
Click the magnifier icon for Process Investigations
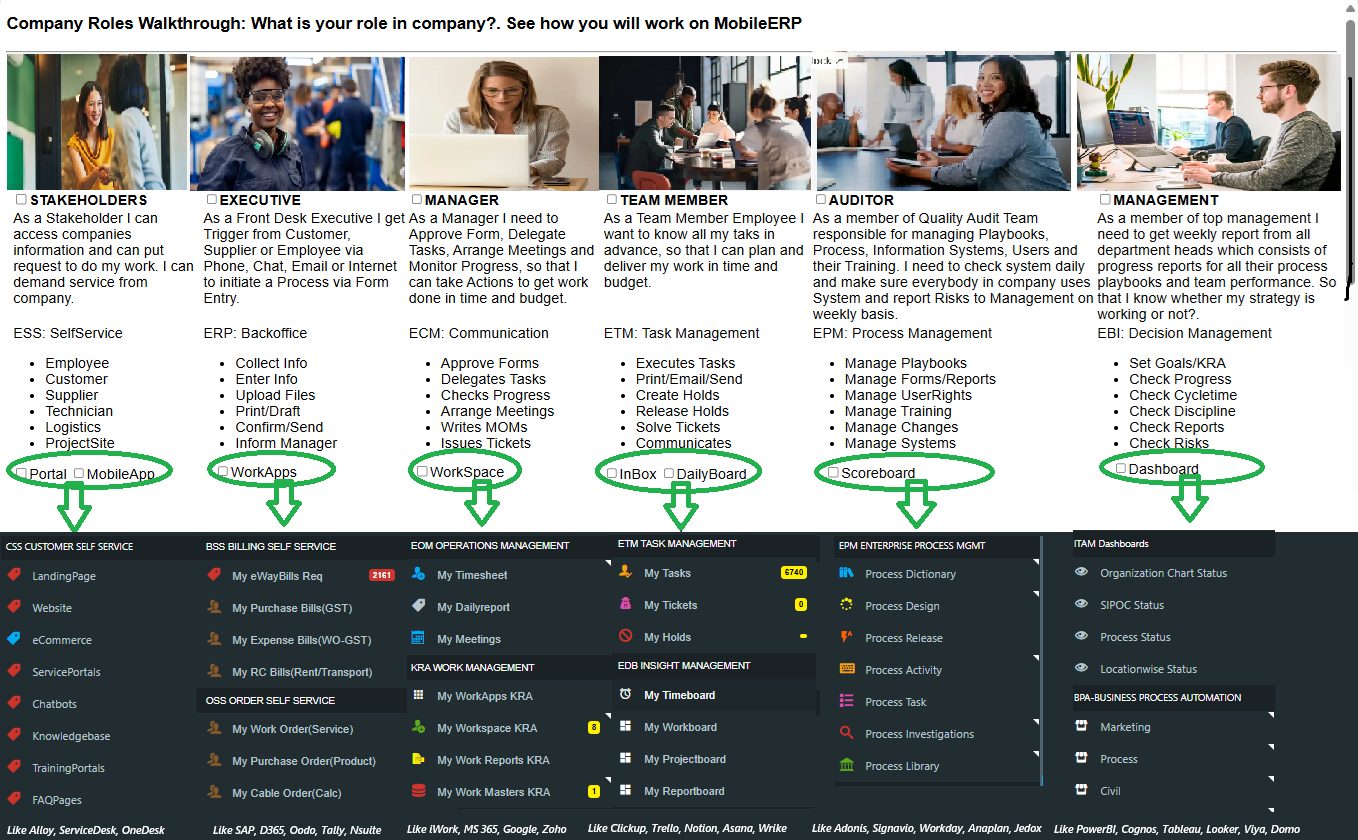point(847,733)
